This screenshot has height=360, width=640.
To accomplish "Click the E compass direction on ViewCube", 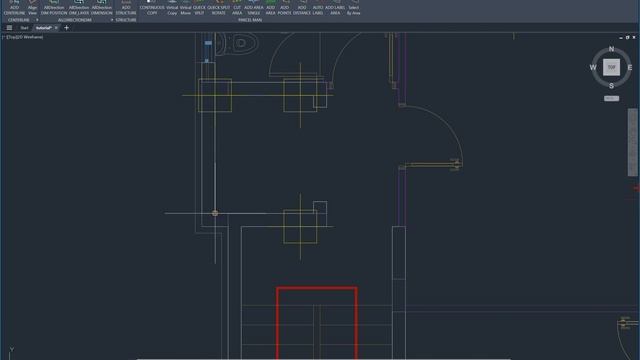I will [x=630, y=67].
